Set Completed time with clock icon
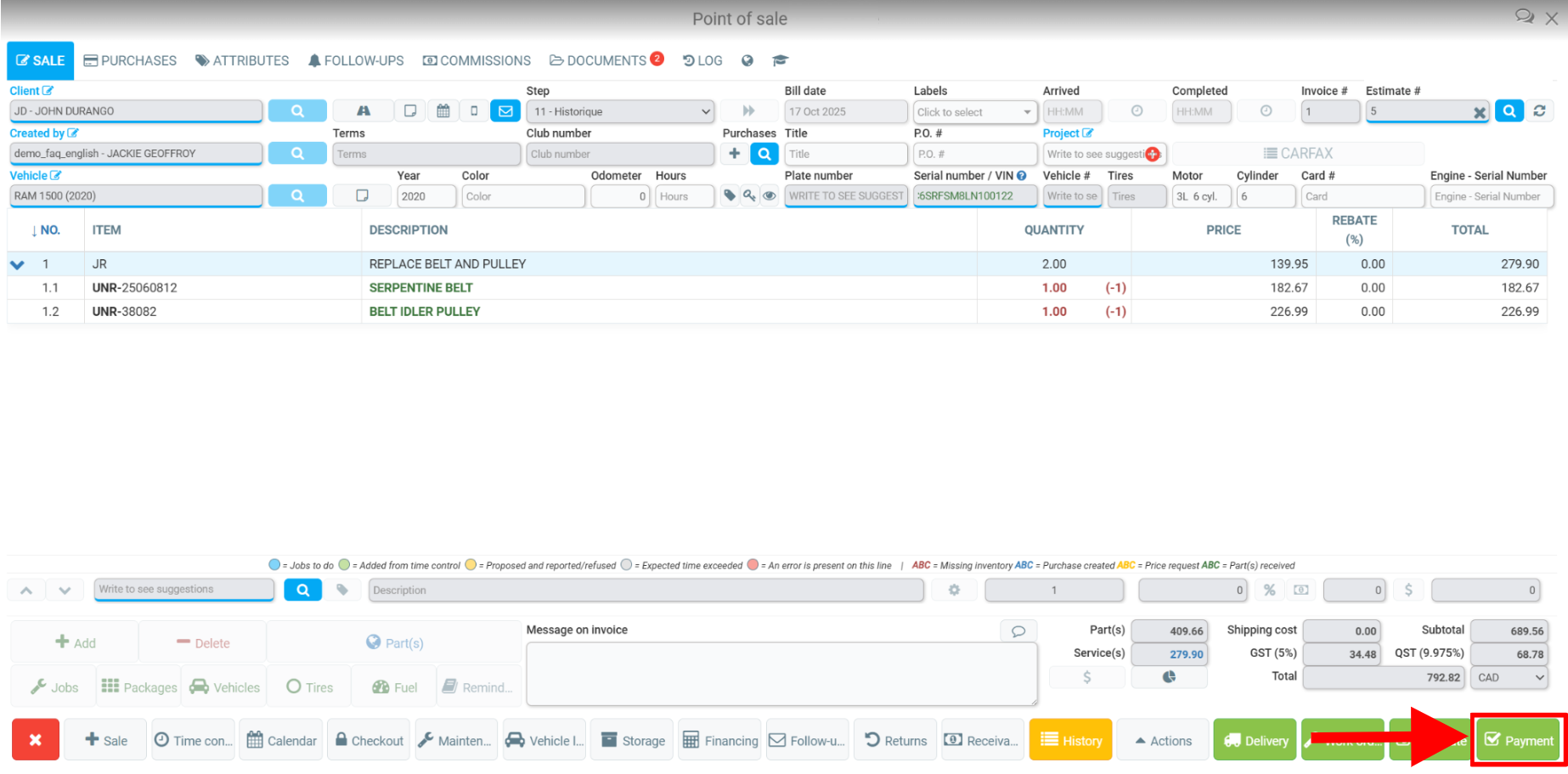Viewport: 1568px width, 774px height. click(1266, 111)
